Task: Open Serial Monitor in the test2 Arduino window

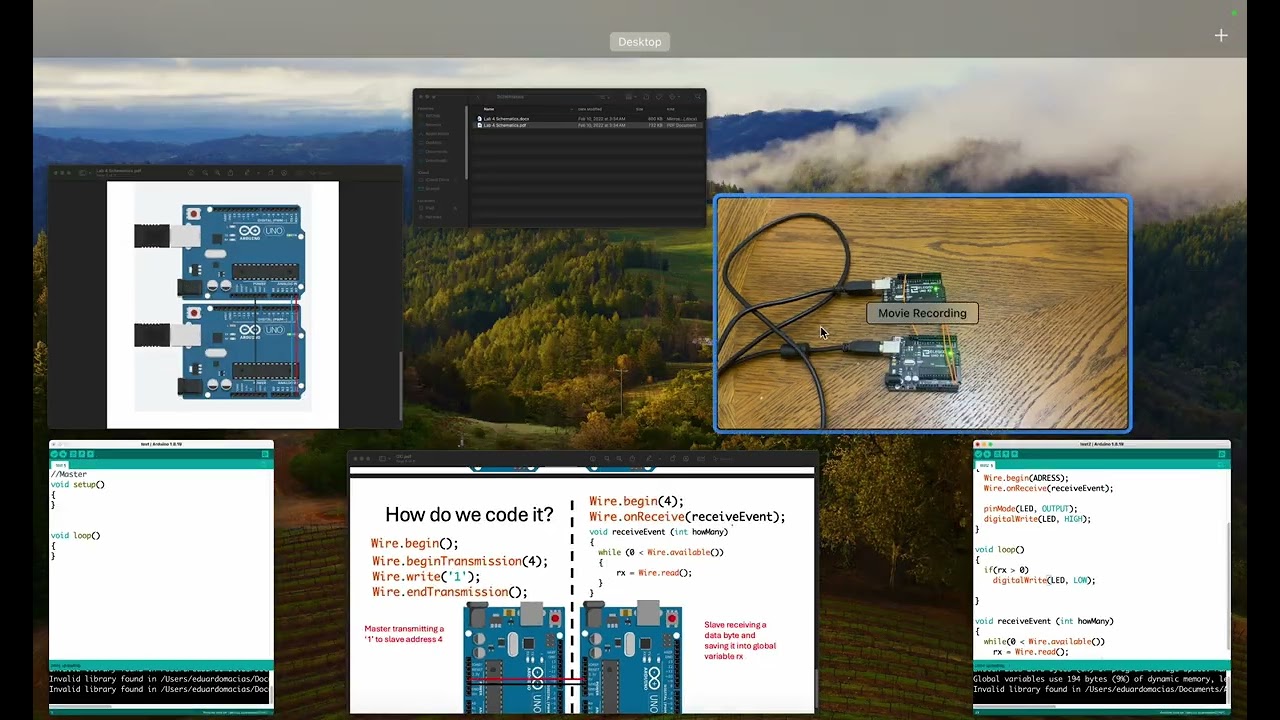Action: pos(1222,454)
